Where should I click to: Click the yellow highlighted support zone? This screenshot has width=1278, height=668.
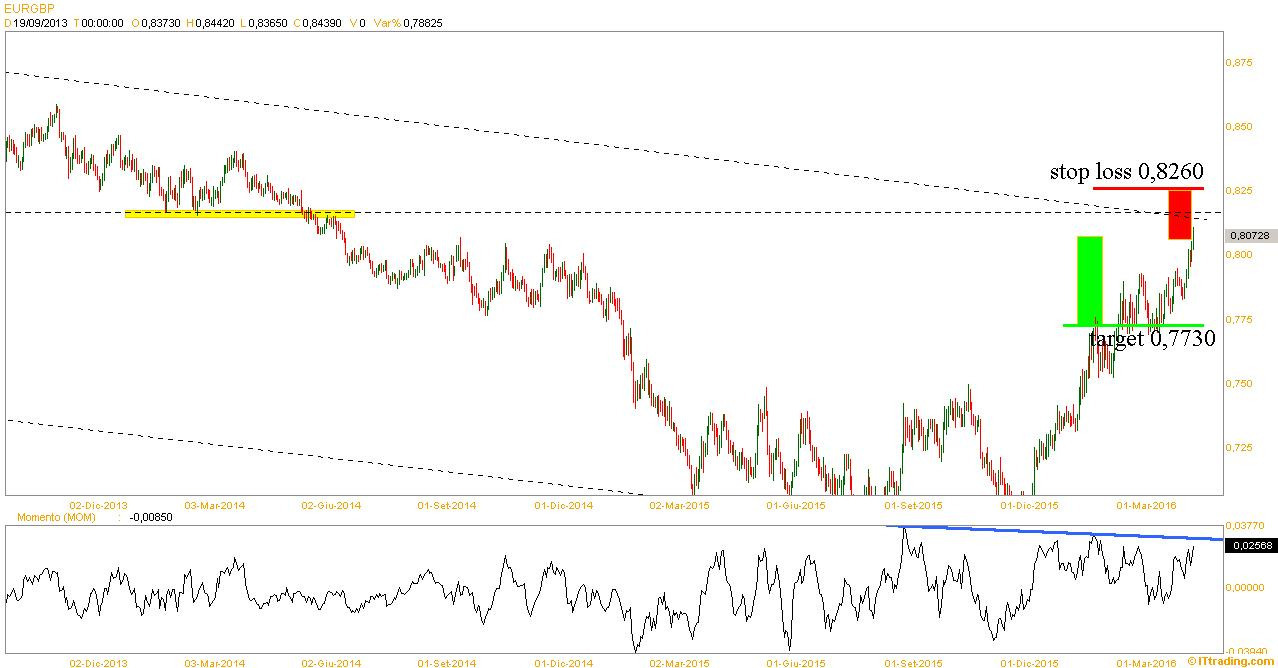(x=239, y=213)
